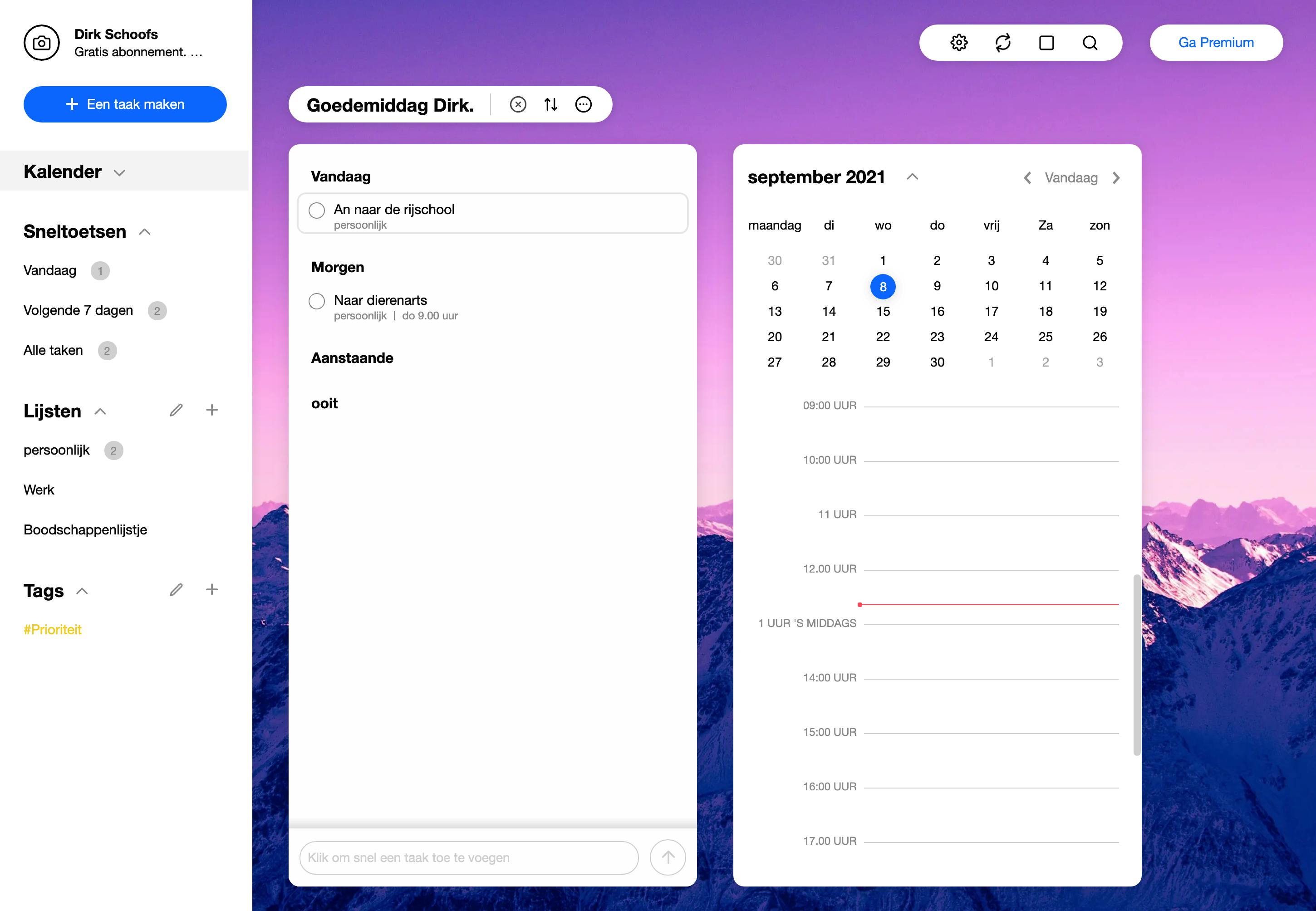Open settings via the gear icon
1316x911 pixels.
click(x=958, y=43)
